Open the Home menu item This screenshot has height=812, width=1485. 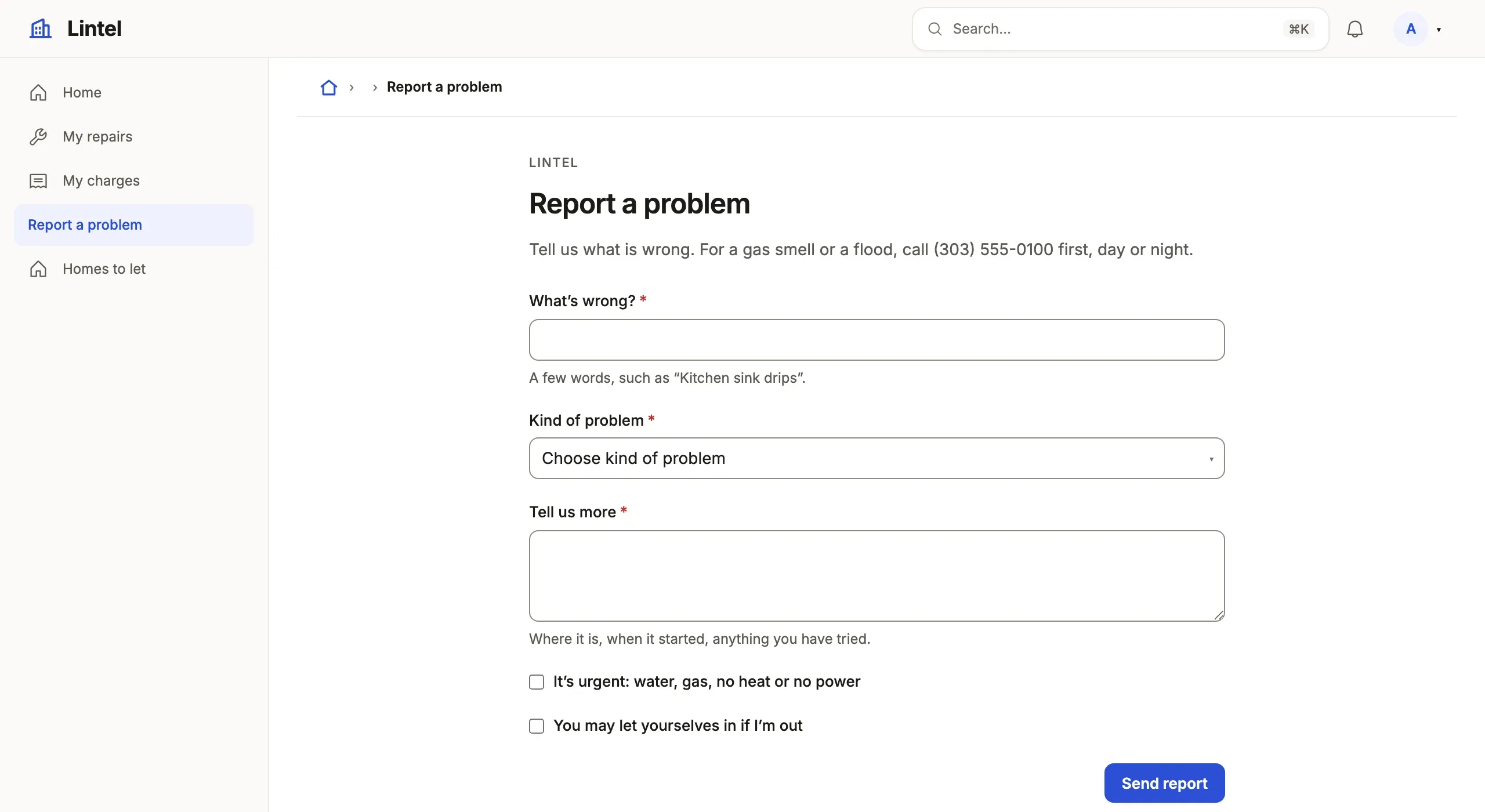(x=134, y=93)
